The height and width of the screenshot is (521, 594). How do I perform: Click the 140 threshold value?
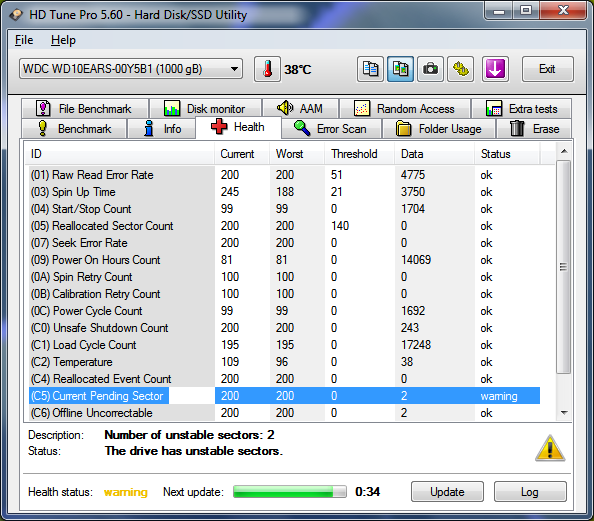pos(340,226)
